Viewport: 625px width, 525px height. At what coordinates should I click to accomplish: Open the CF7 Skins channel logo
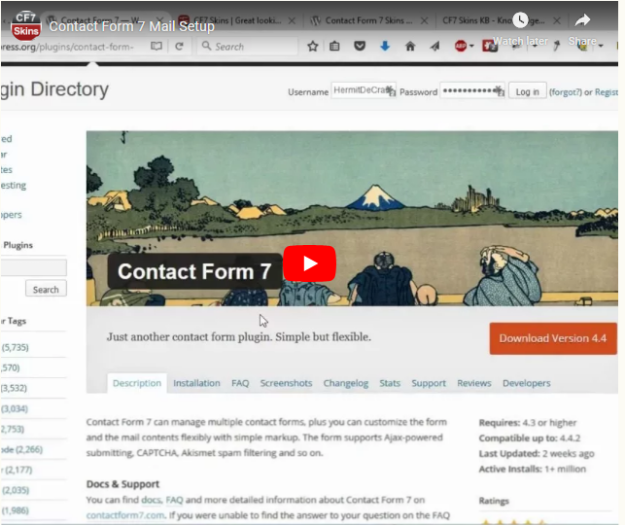coord(26,26)
